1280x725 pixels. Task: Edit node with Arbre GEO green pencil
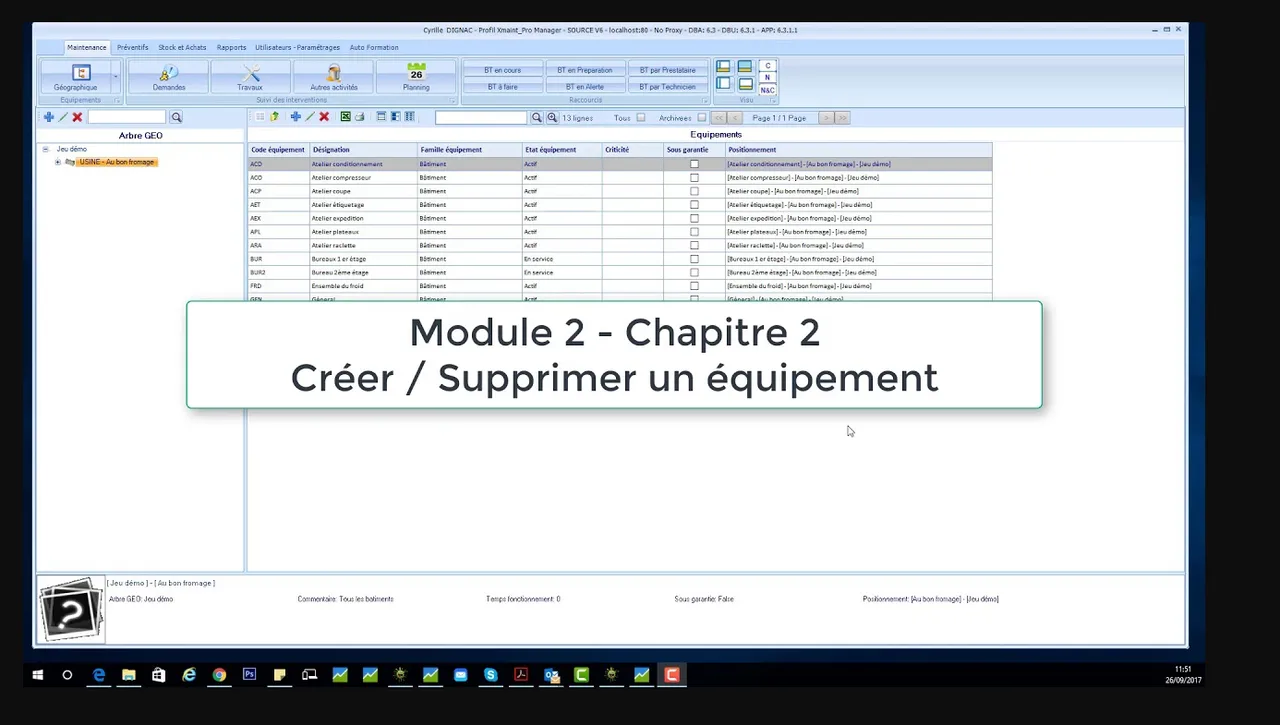click(x=63, y=117)
